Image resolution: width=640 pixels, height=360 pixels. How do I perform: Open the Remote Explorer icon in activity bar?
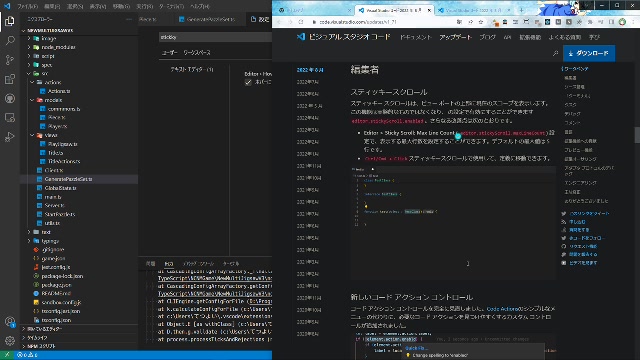pos(10,118)
